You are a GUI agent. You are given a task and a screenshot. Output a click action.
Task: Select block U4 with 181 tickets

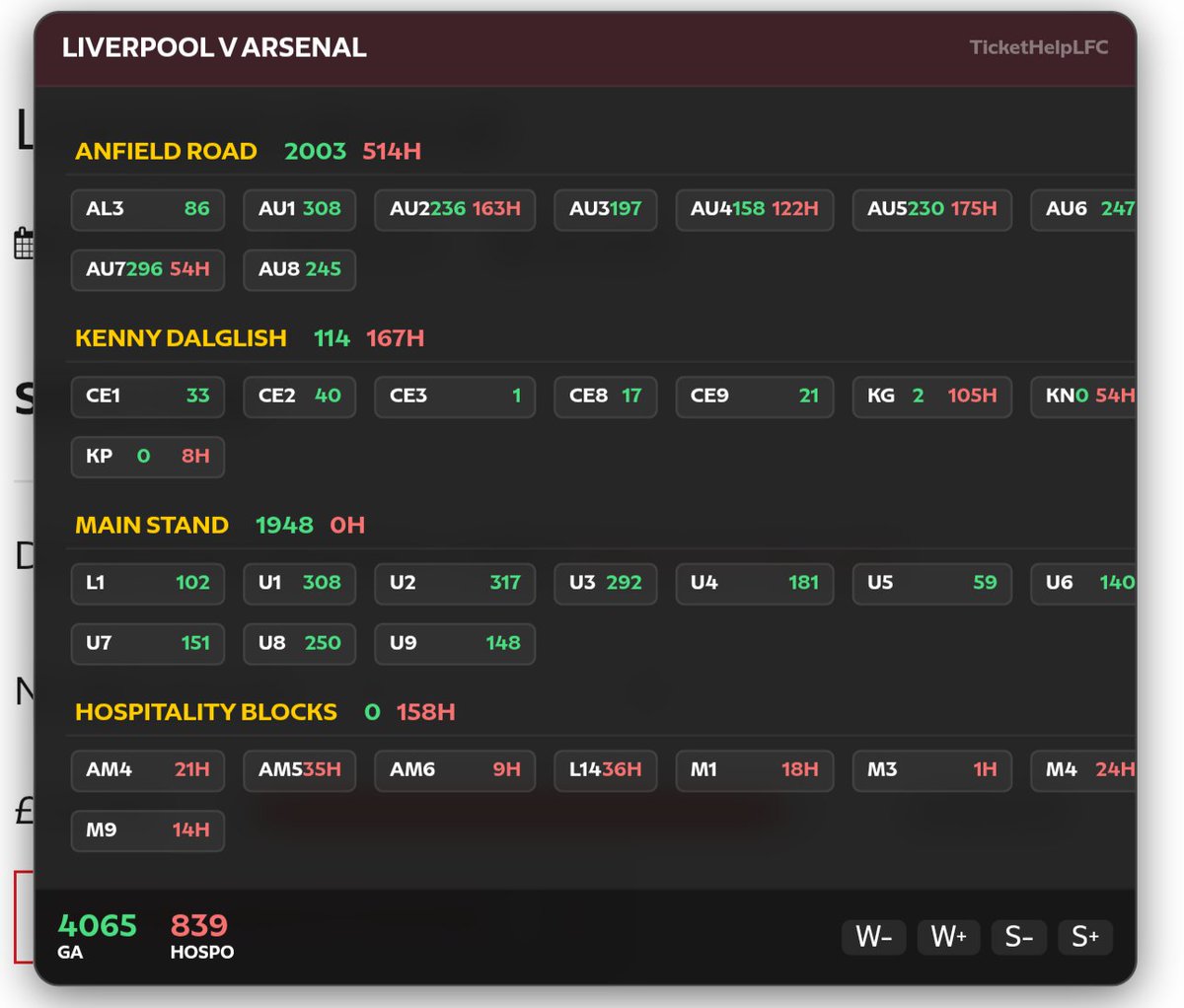755,583
